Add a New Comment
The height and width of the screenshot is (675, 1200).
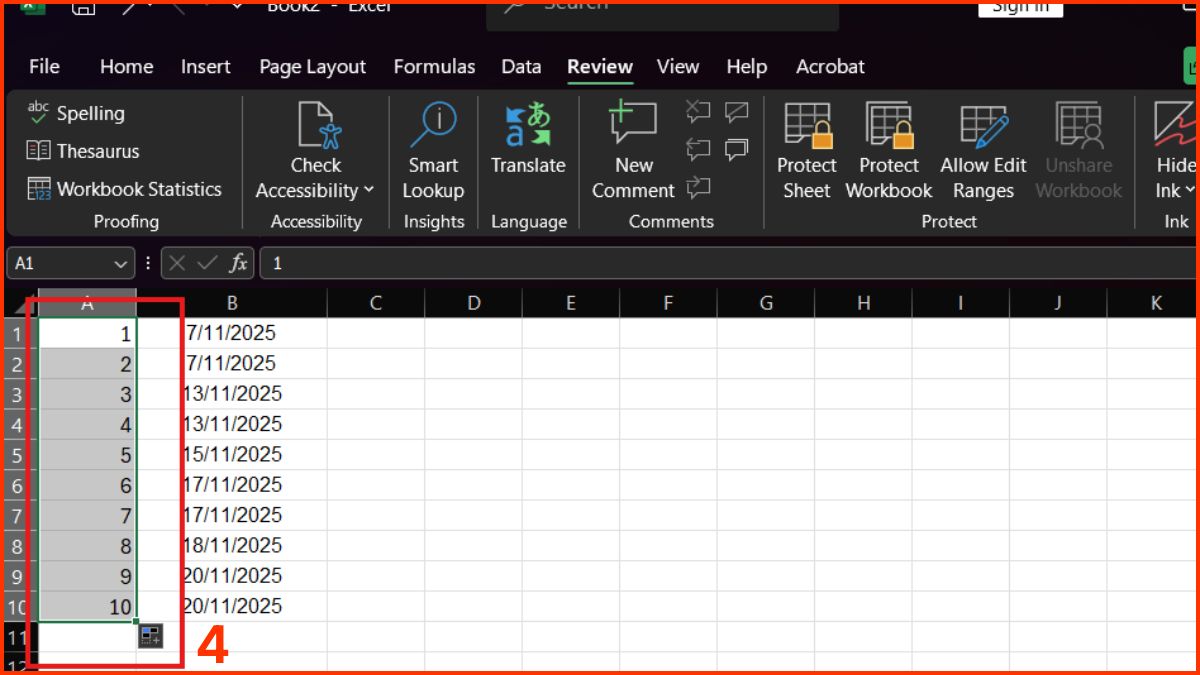[633, 150]
